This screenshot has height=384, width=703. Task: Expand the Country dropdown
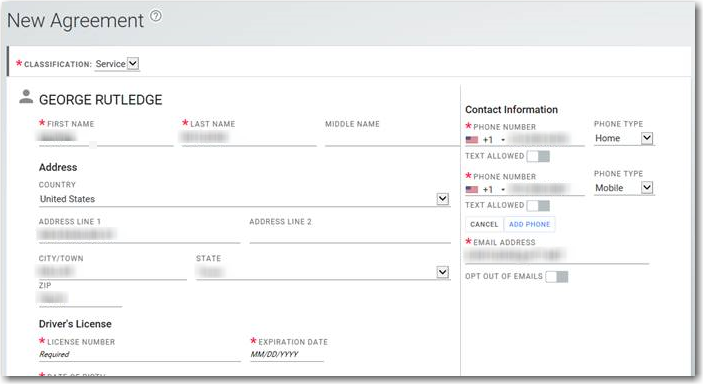click(x=443, y=199)
